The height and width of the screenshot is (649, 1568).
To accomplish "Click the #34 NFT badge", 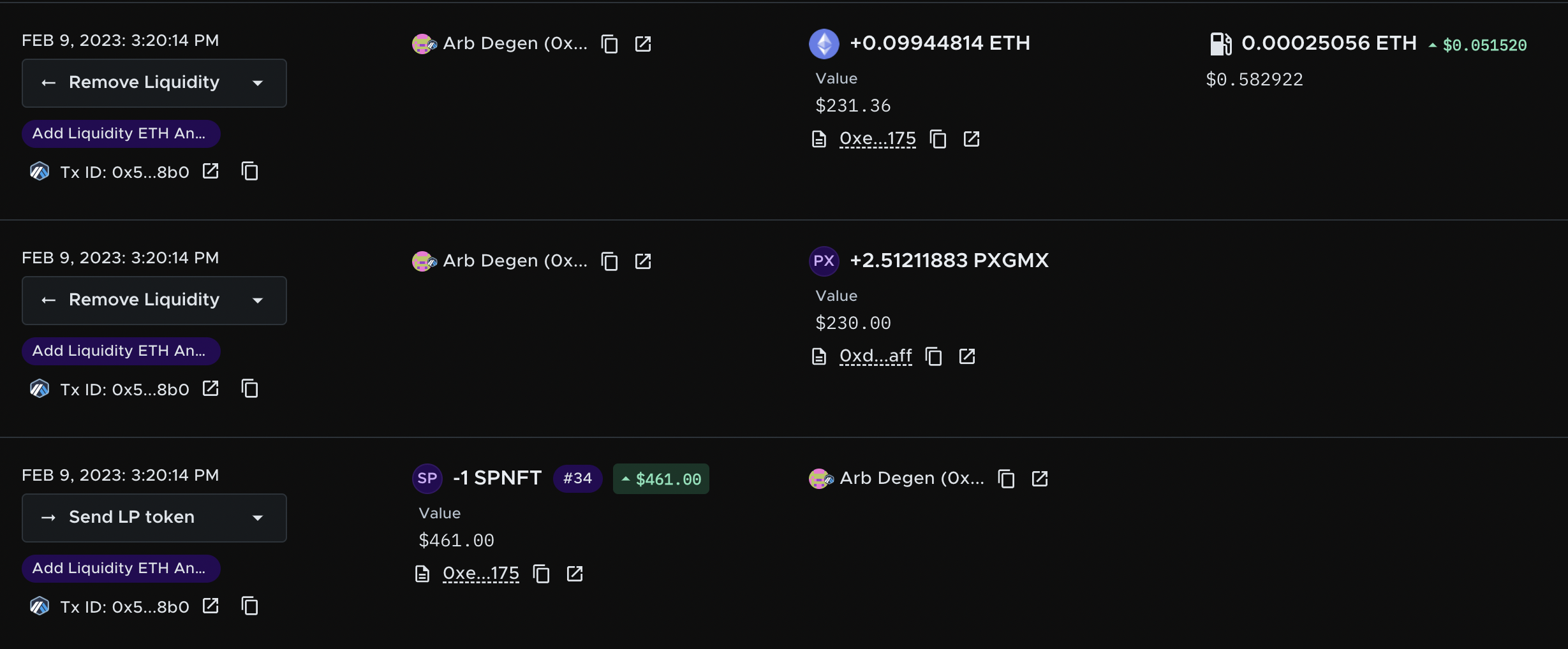I will [577, 478].
